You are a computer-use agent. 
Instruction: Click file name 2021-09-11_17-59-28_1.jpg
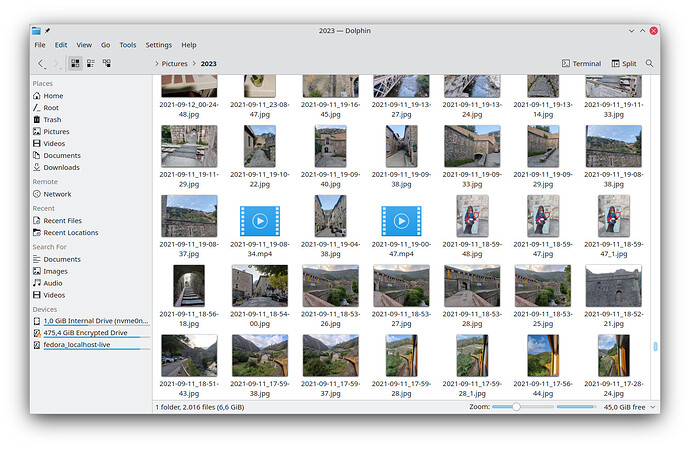tap(472, 389)
